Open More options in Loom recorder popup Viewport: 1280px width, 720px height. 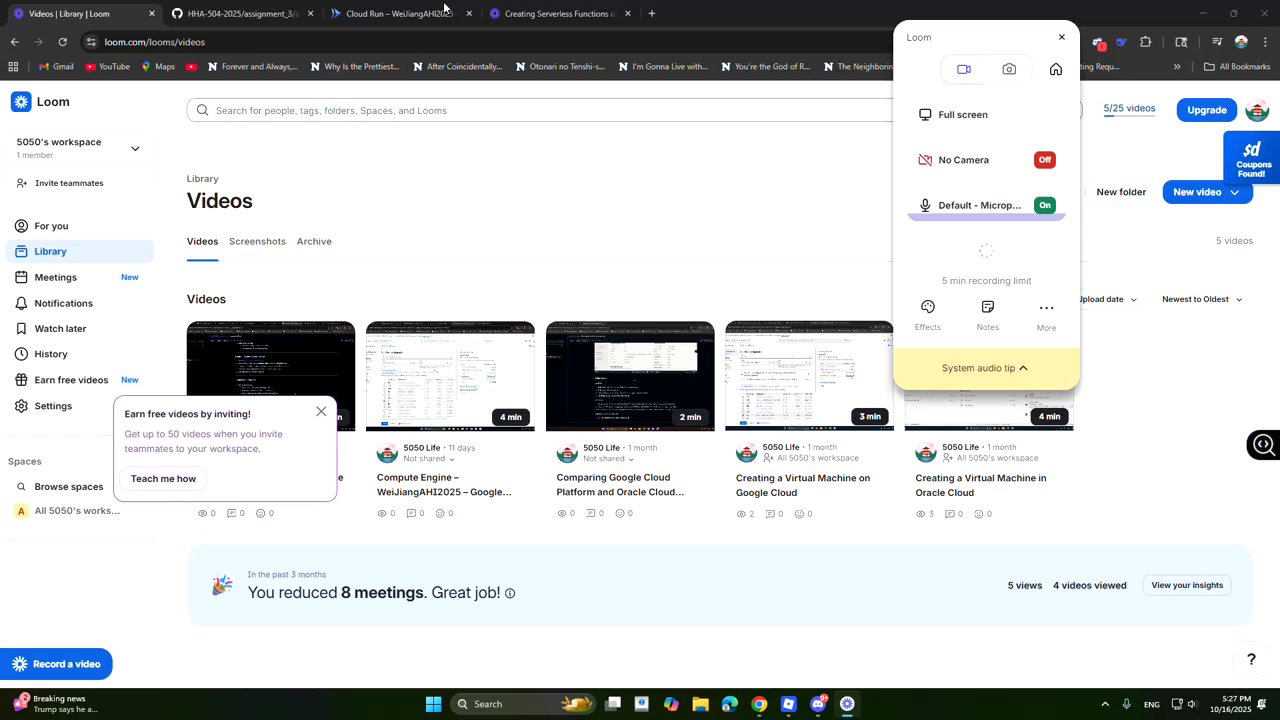coord(1046,315)
